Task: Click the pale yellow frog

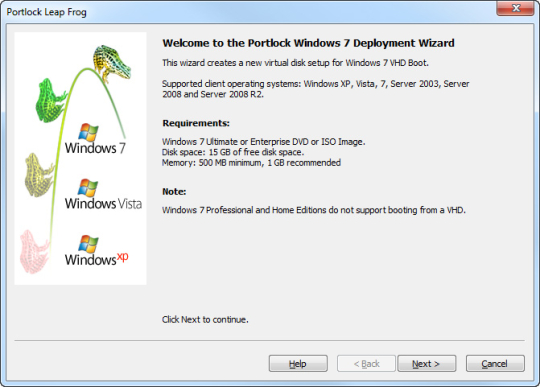Action: pos(39,175)
